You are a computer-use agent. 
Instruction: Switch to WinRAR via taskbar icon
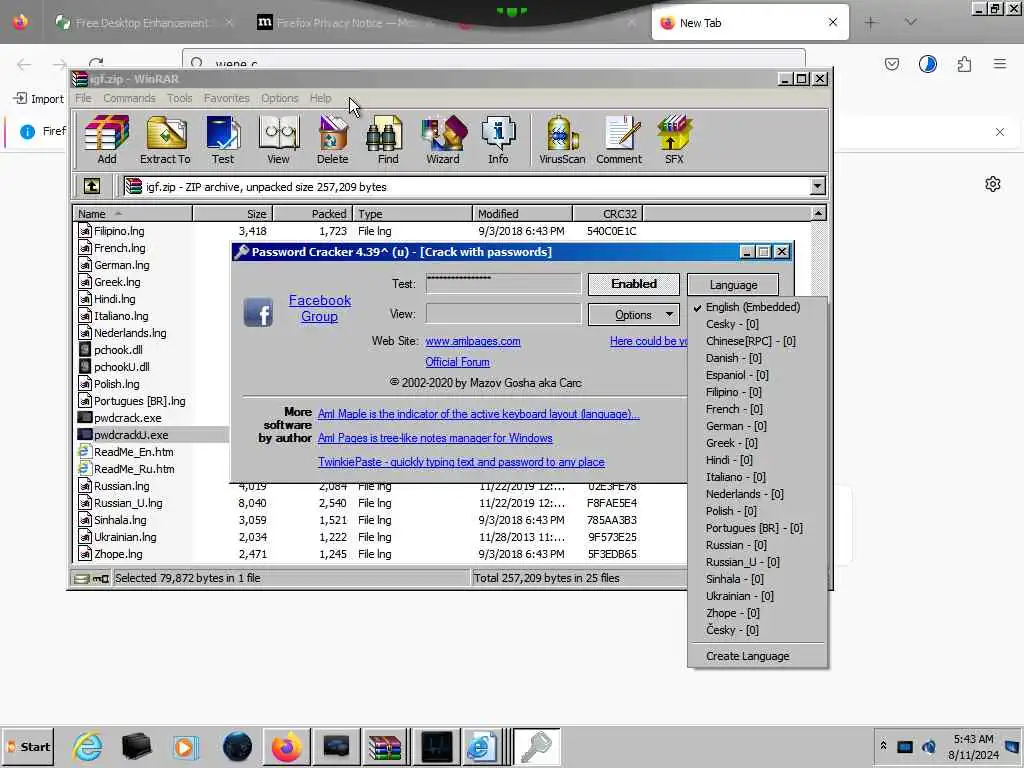click(x=385, y=746)
